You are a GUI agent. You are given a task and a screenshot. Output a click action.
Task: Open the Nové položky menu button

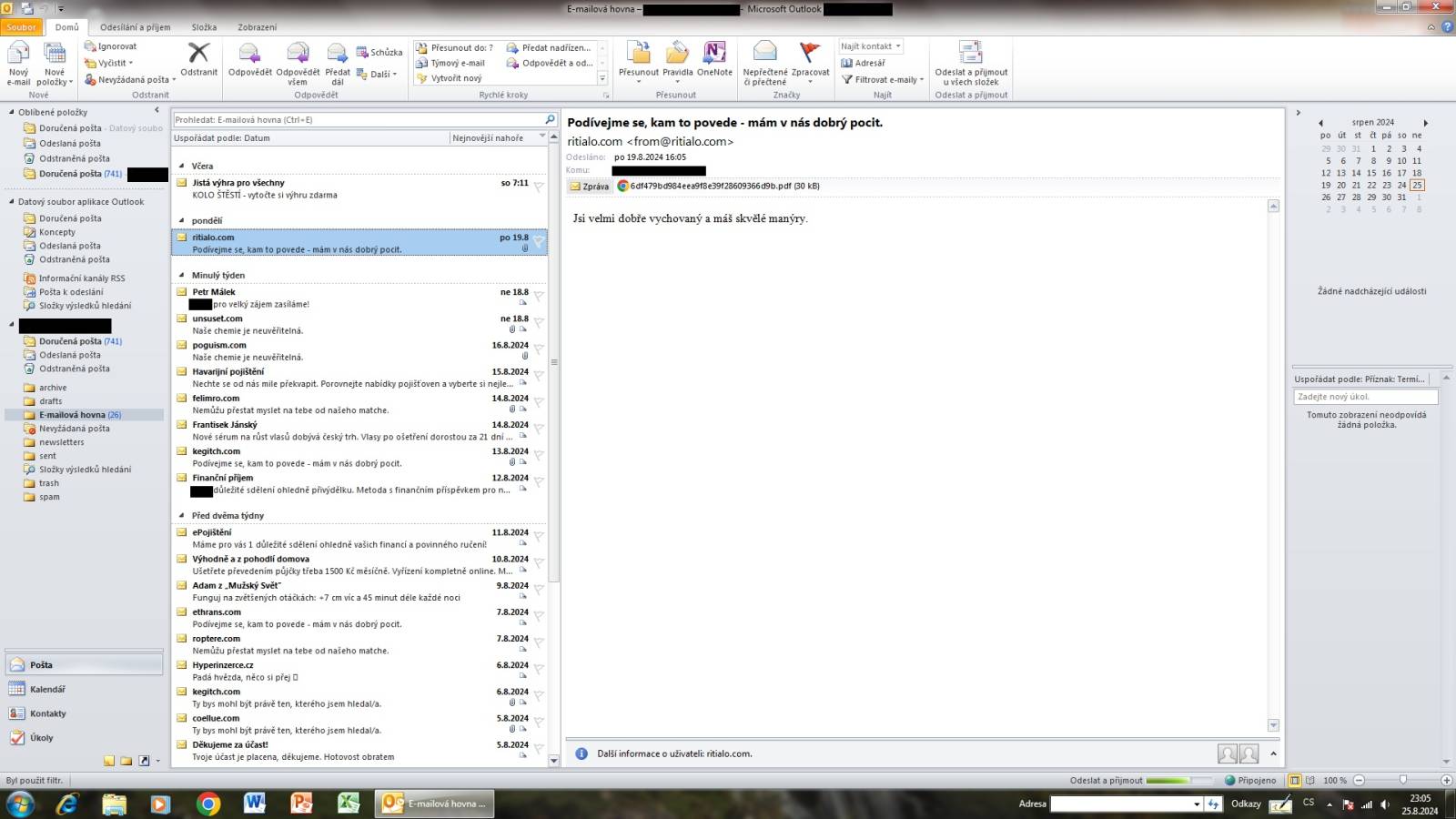coord(55,63)
